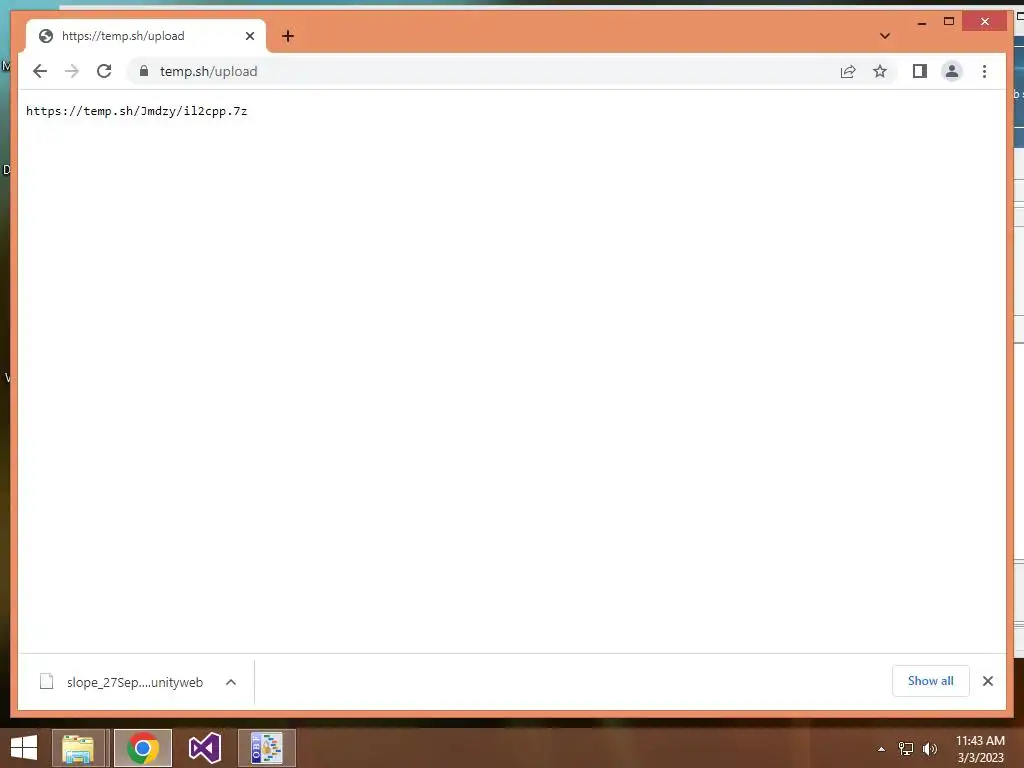1024x768 pixels.
Task: Close the downloads bar
Action: coord(987,681)
